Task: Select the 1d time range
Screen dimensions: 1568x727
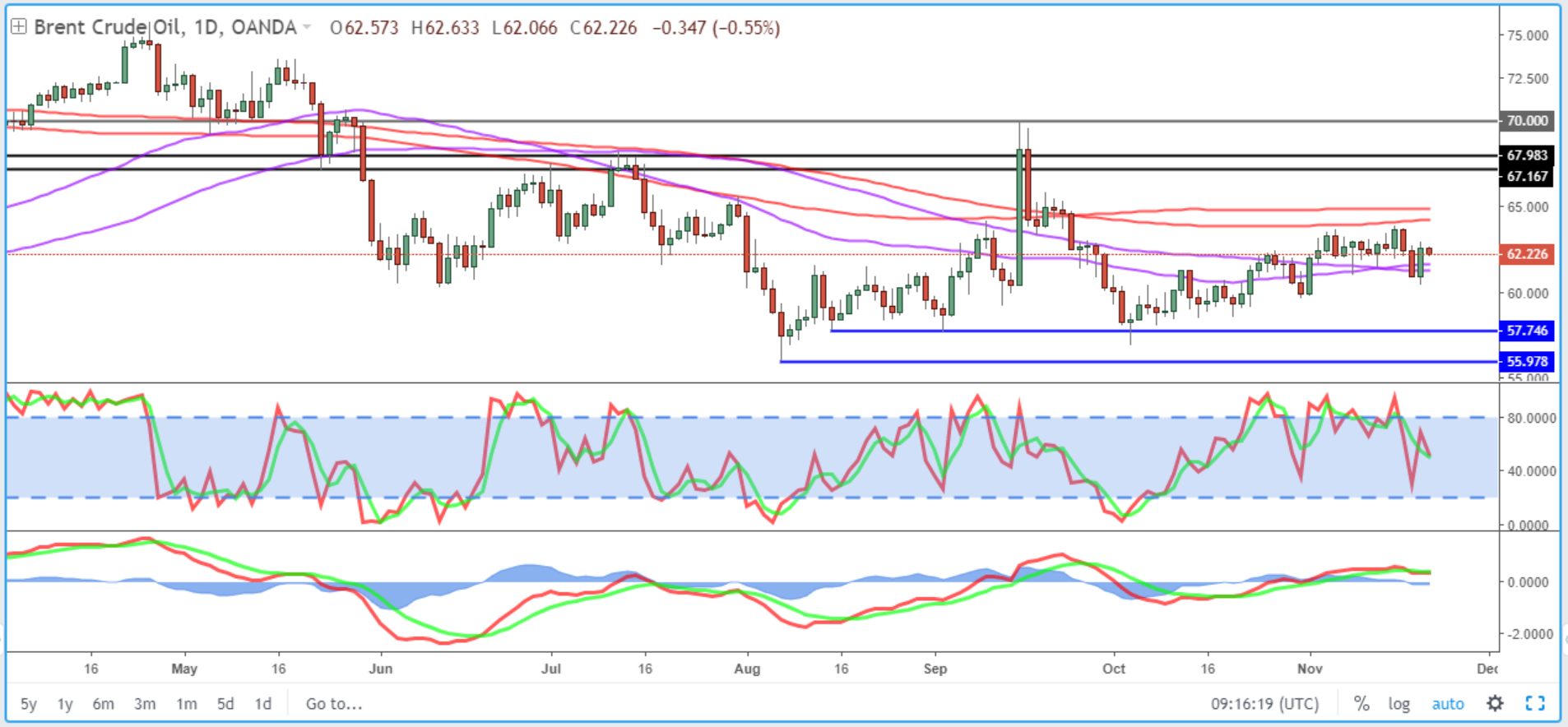Action: click(263, 704)
